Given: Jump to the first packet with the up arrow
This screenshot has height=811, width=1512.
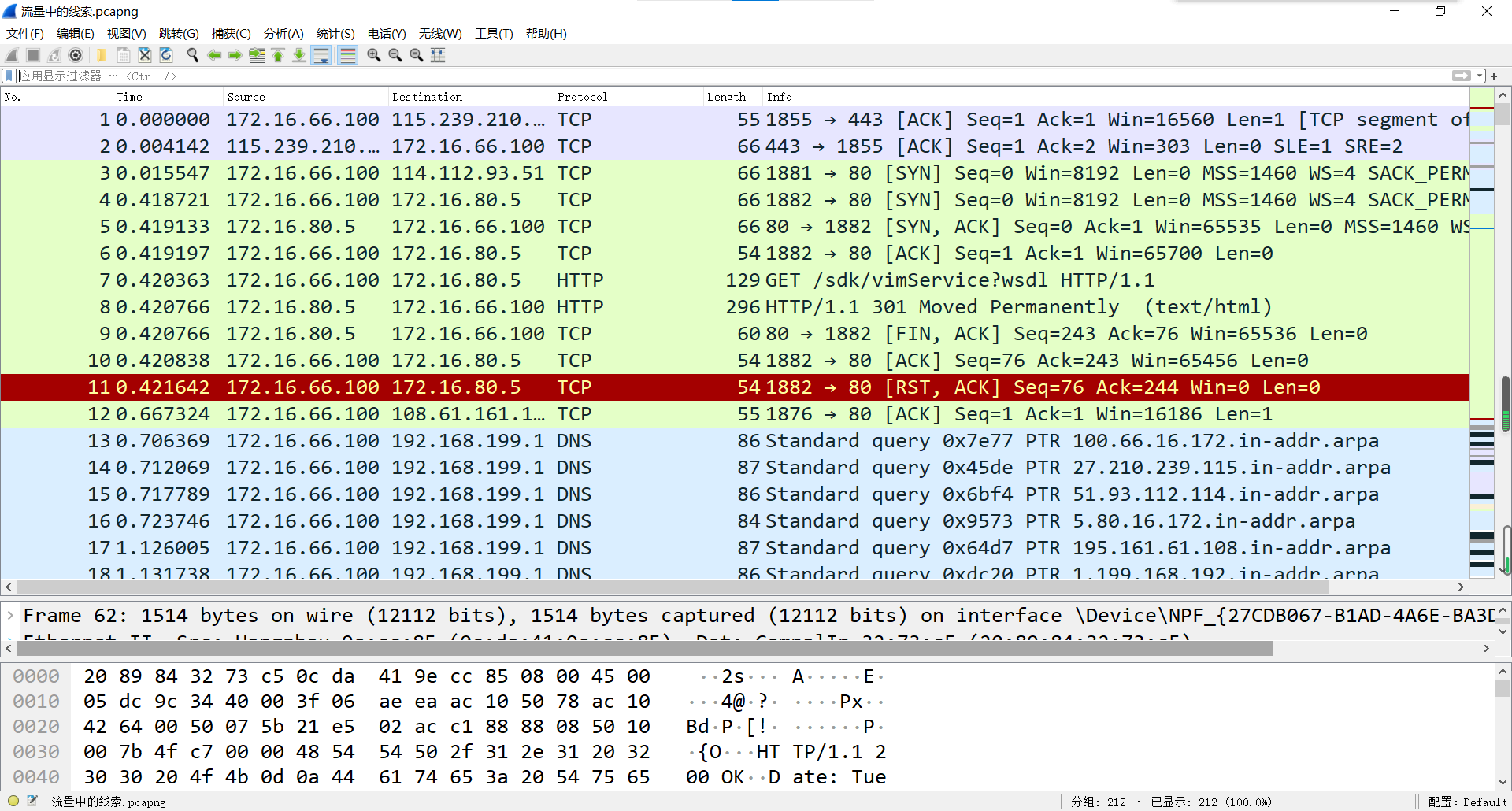Looking at the screenshot, I should (x=278, y=55).
